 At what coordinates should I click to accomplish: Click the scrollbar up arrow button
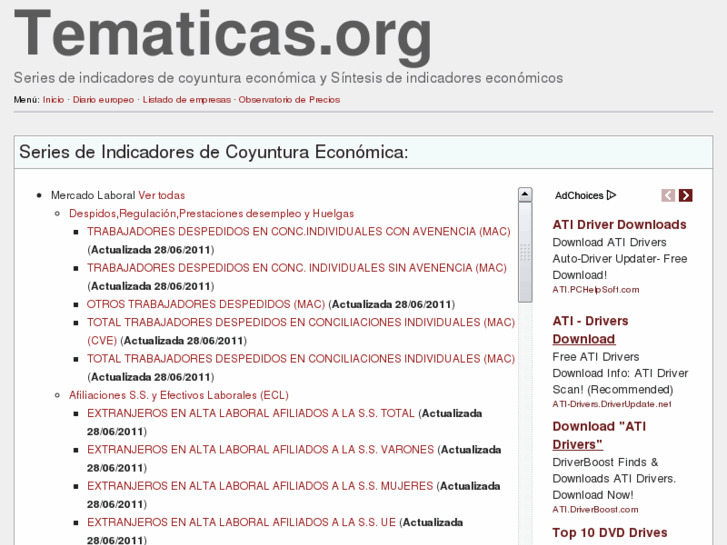tap(525, 194)
